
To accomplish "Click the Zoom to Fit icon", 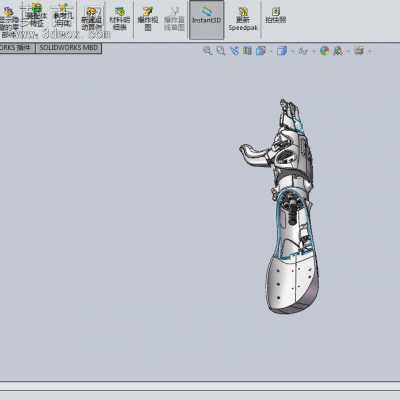I will [207, 51].
